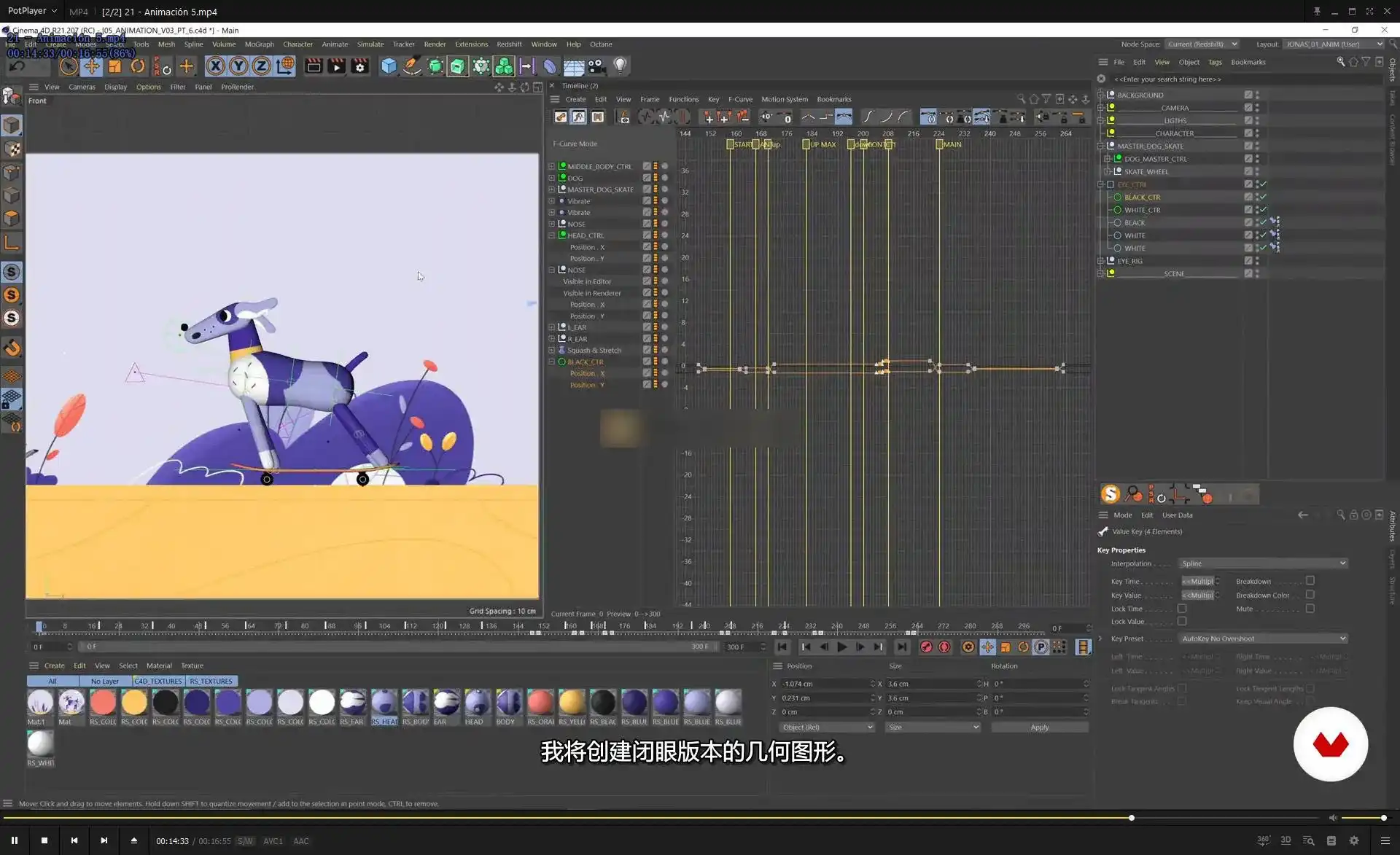Enable the Lock Time checkbox

(x=1182, y=609)
